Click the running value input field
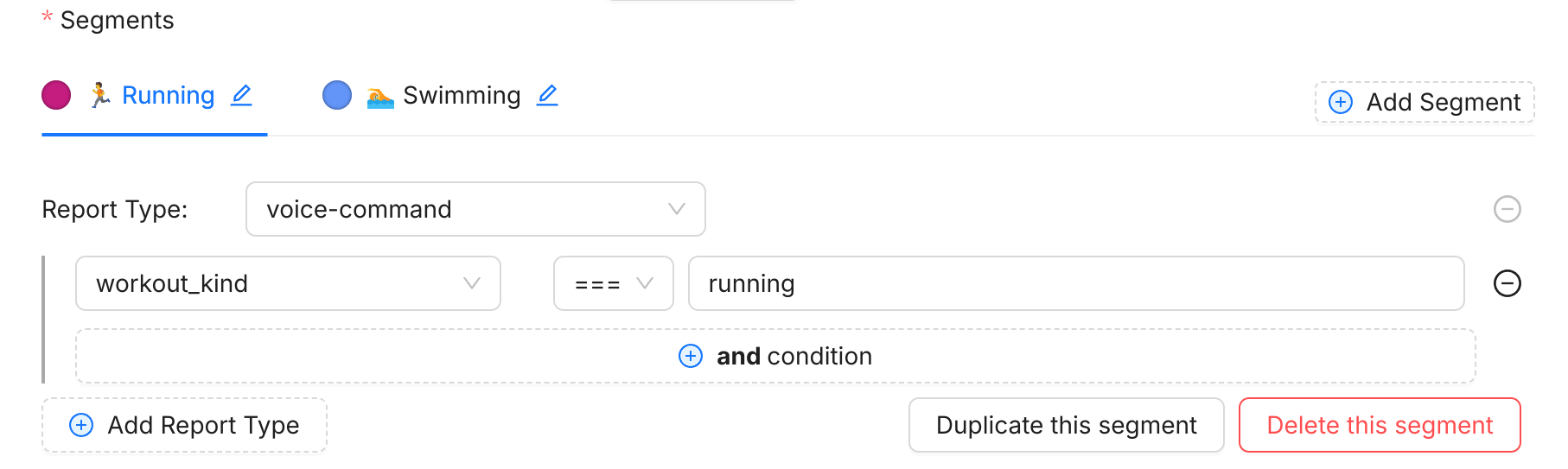Viewport: 1568px width, 469px height. 1075,283
